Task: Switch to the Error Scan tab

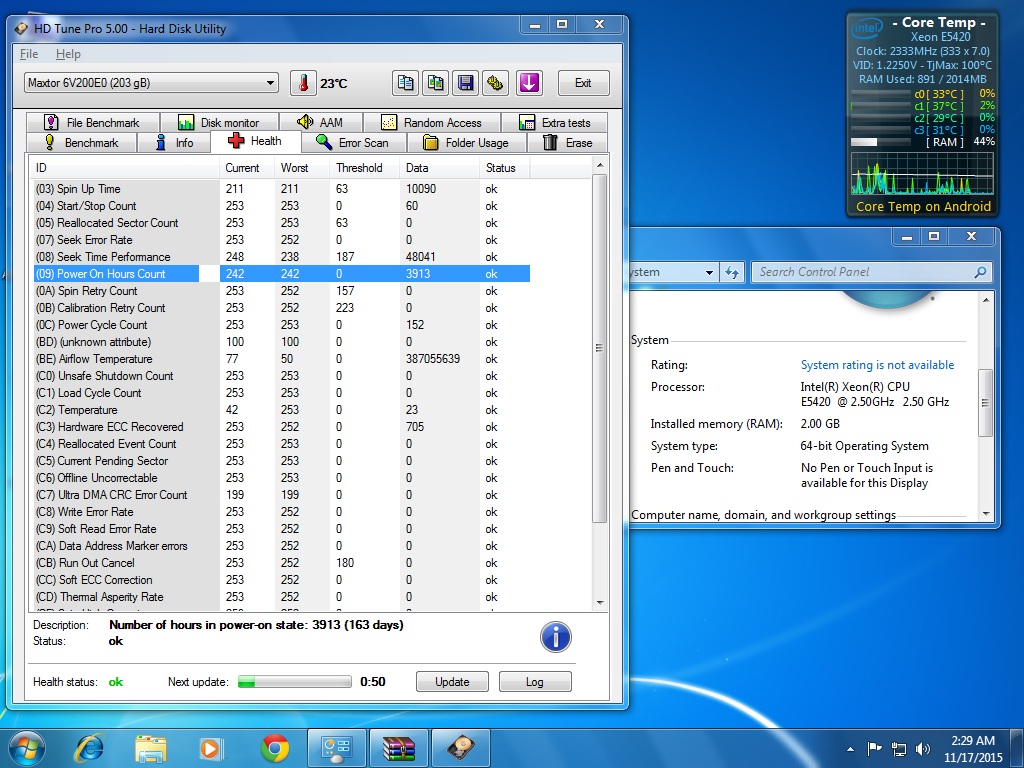Action: (351, 143)
